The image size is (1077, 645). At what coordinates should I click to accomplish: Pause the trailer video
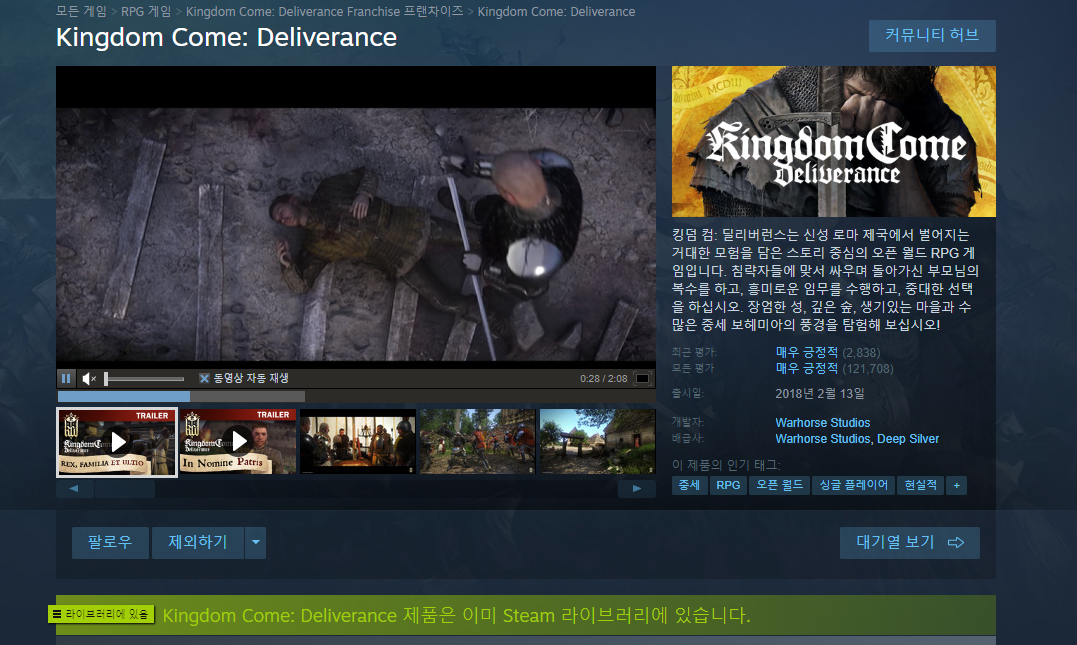66,378
